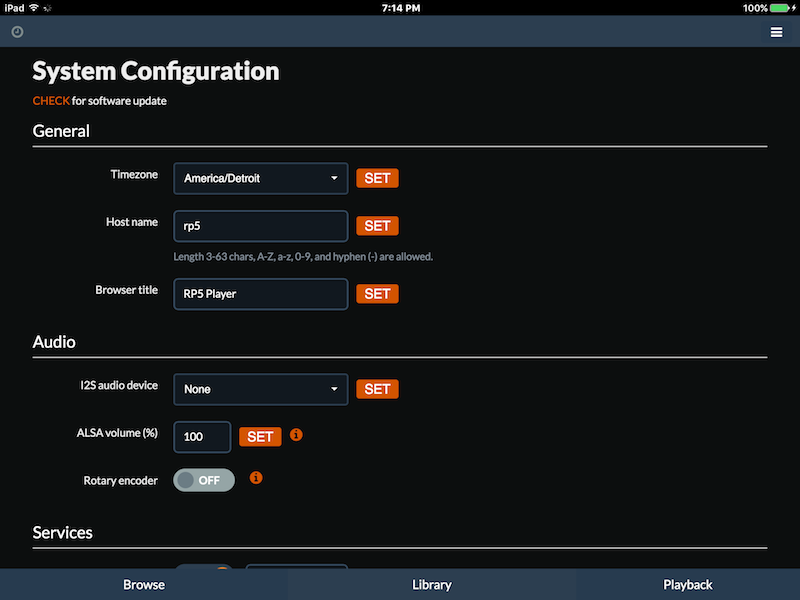The height and width of the screenshot is (600, 800).
Task: Switch to the Library tab
Action: pos(432,585)
